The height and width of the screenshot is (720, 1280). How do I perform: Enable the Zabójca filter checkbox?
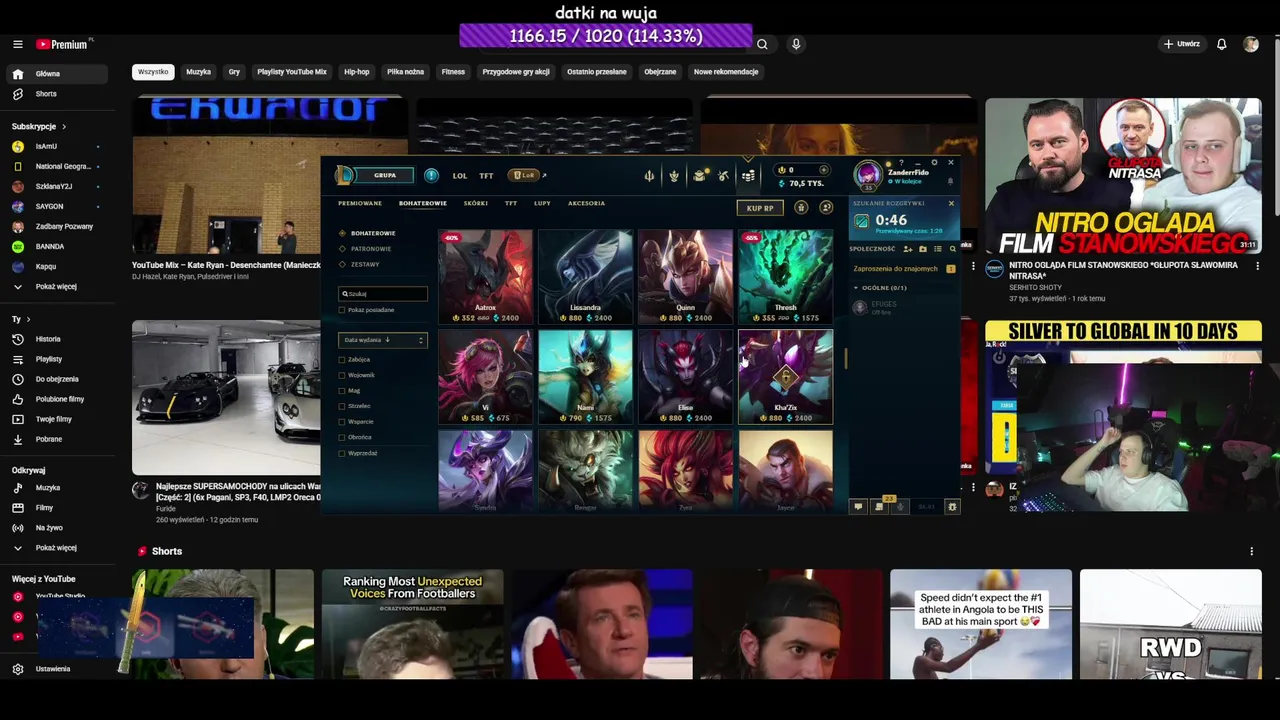(342, 359)
